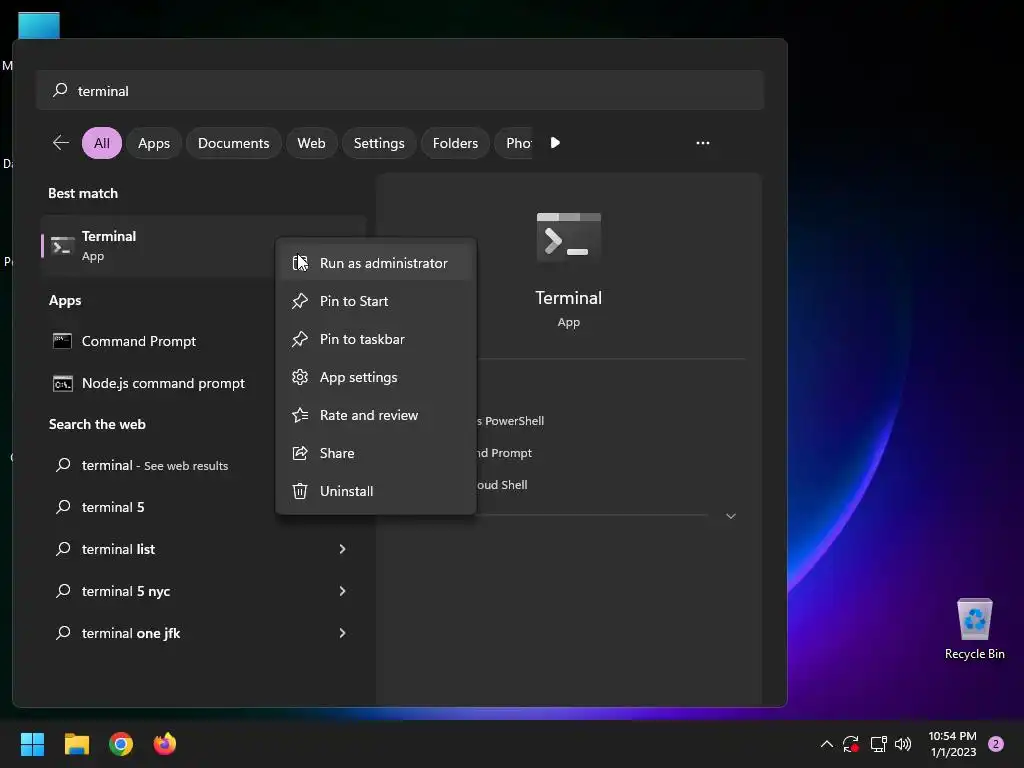Choose Run as administrator
Viewport: 1024px width, 768px height.
(x=376, y=263)
